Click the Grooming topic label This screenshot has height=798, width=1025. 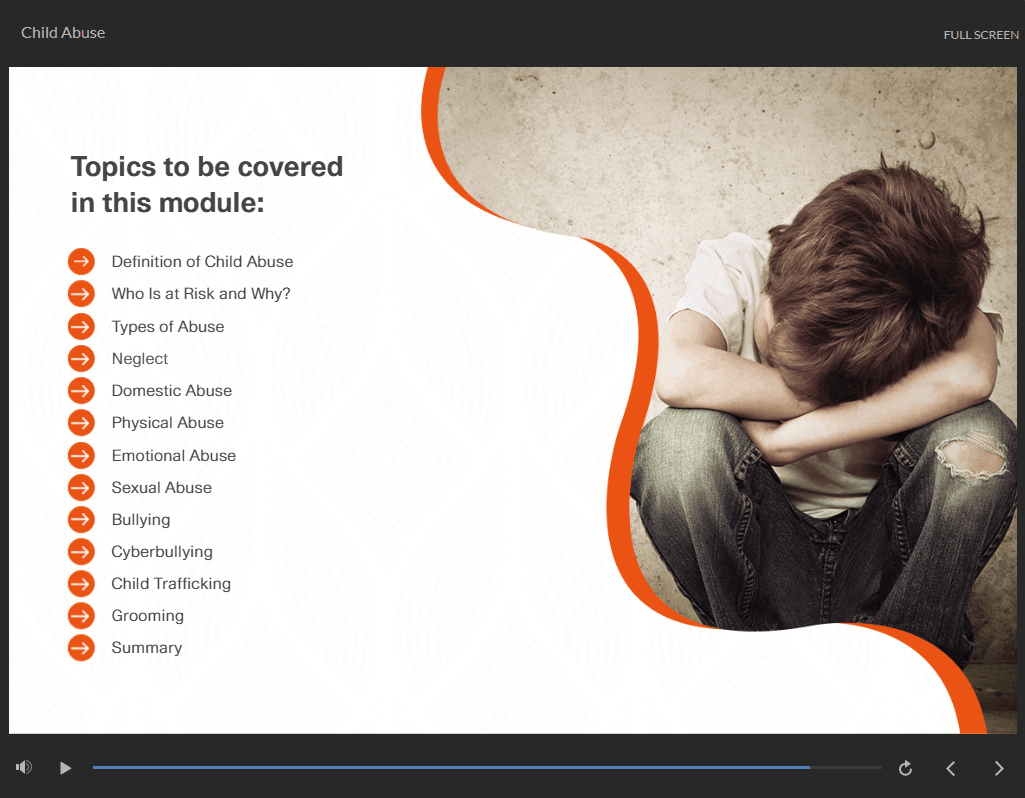click(148, 616)
